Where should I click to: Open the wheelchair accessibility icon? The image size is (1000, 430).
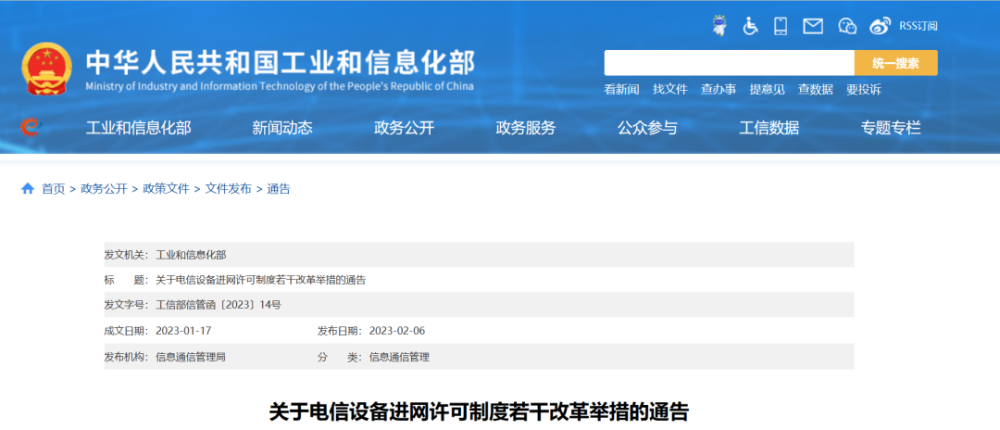750,26
